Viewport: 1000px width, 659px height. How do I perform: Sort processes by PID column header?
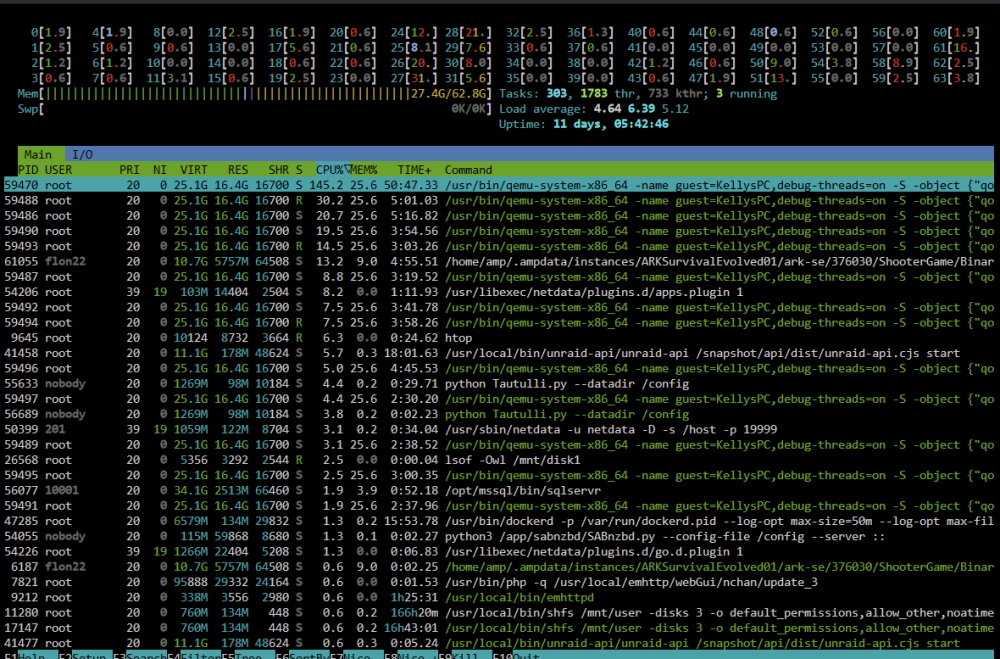(x=28, y=170)
